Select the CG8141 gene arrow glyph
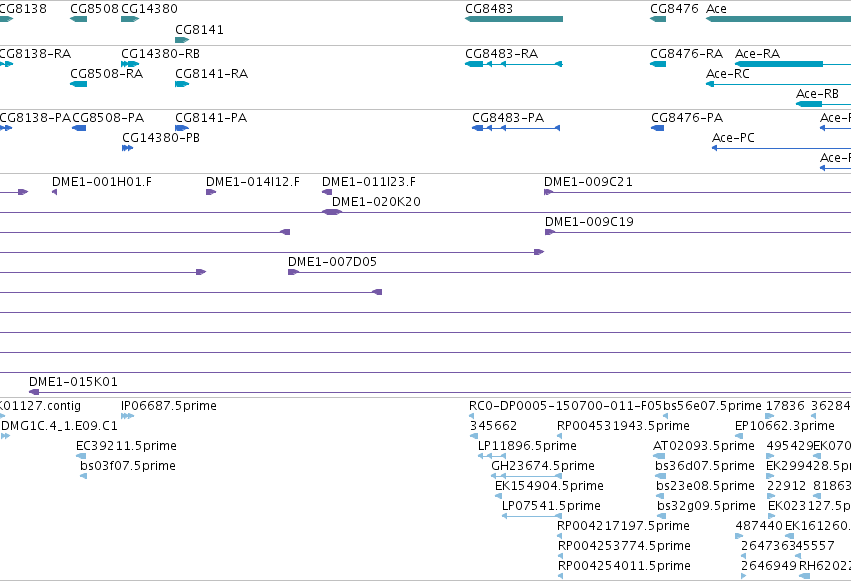The image size is (851, 581). point(182,40)
